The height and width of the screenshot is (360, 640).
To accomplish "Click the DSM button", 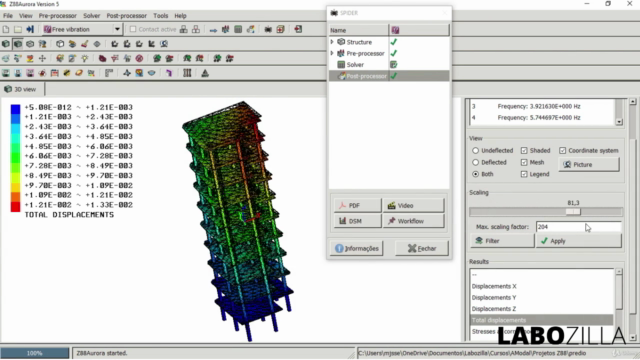I will click(358, 221).
